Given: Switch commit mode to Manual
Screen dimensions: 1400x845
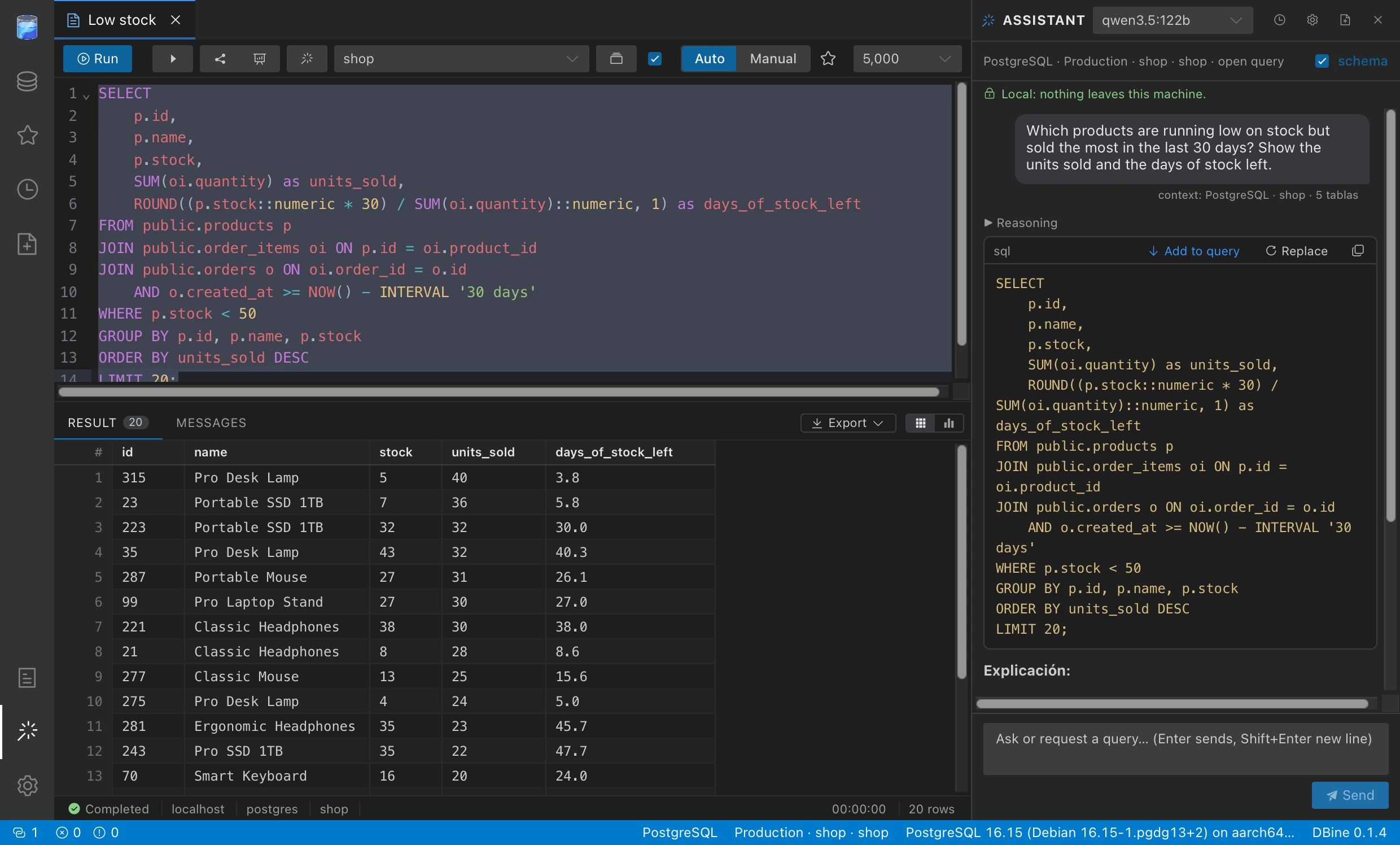Looking at the screenshot, I should point(773,59).
